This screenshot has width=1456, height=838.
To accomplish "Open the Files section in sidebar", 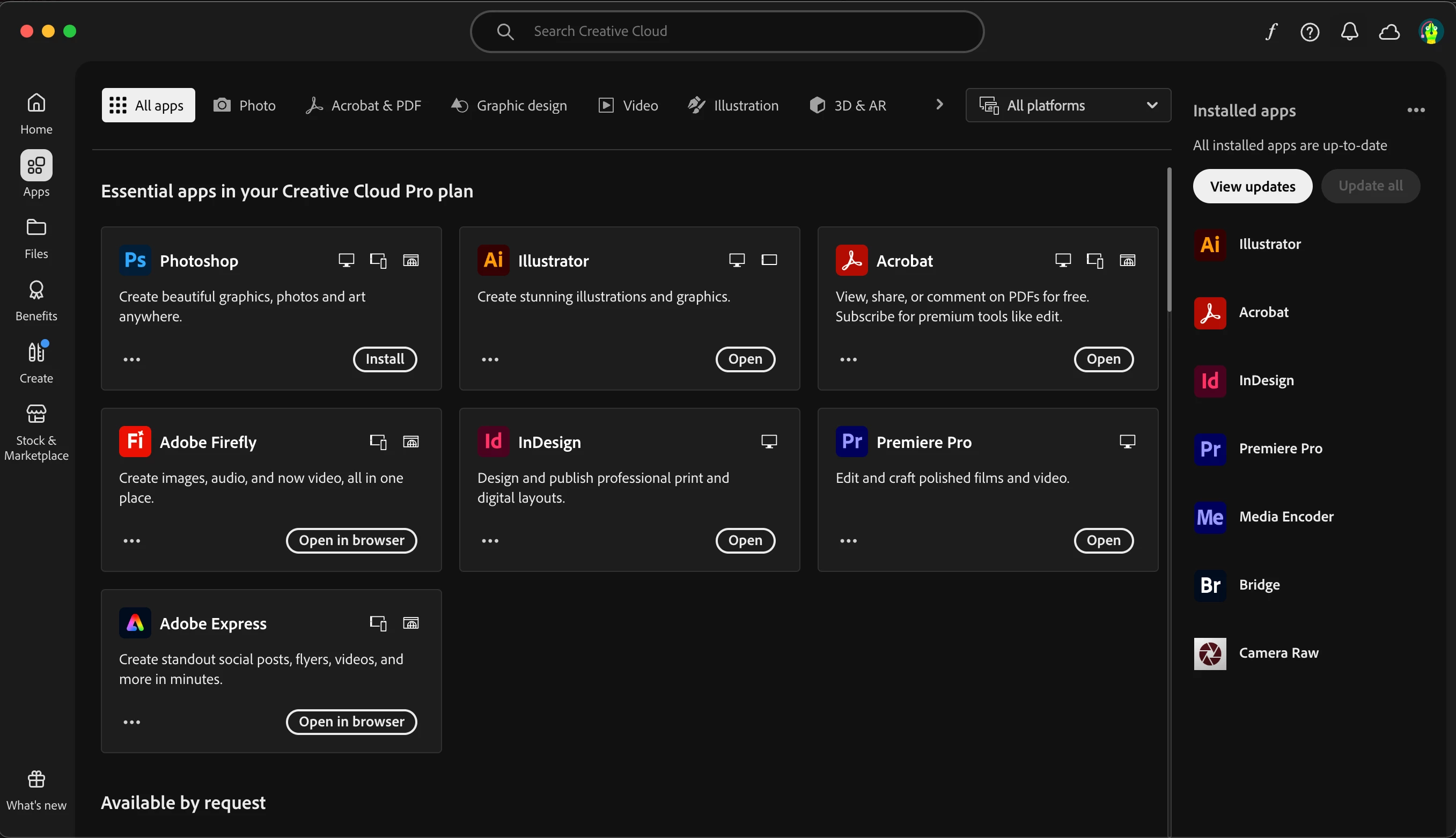I will point(36,238).
